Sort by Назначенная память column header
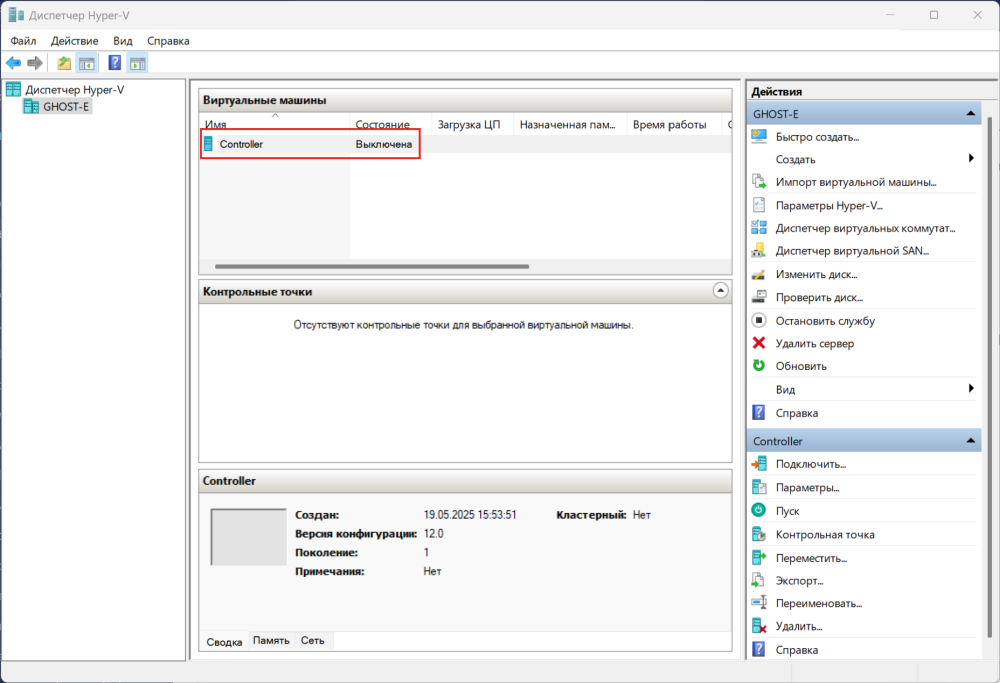This screenshot has height=683, width=1000. 570,124
